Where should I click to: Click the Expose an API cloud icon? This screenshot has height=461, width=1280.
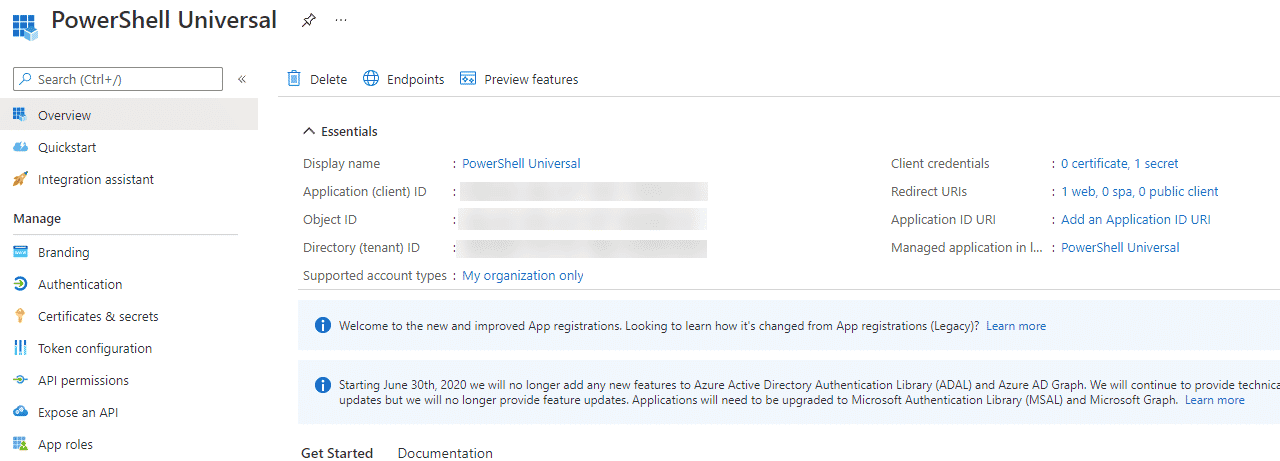(19, 412)
